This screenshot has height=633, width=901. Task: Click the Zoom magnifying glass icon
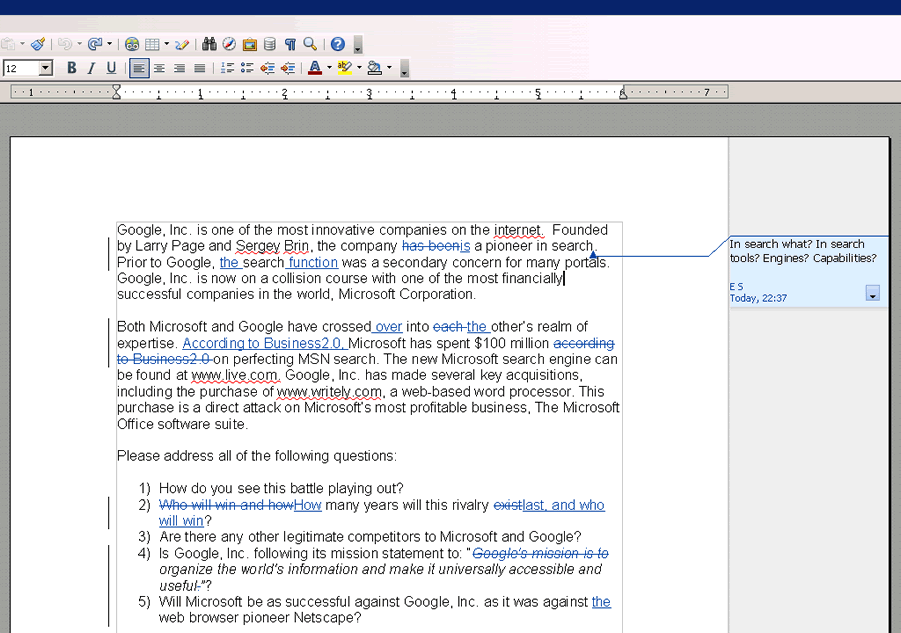[x=310, y=44]
